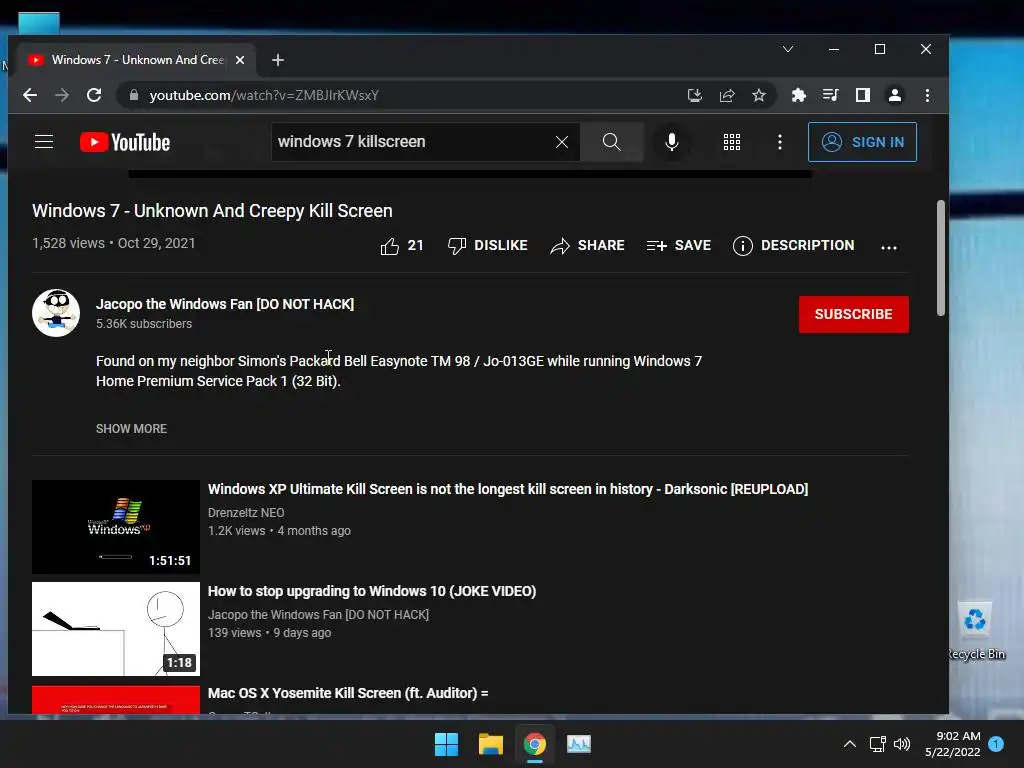Click the page vertical scrollbar
This screenshot has height=768, width=1024.
tap(940, 258)
